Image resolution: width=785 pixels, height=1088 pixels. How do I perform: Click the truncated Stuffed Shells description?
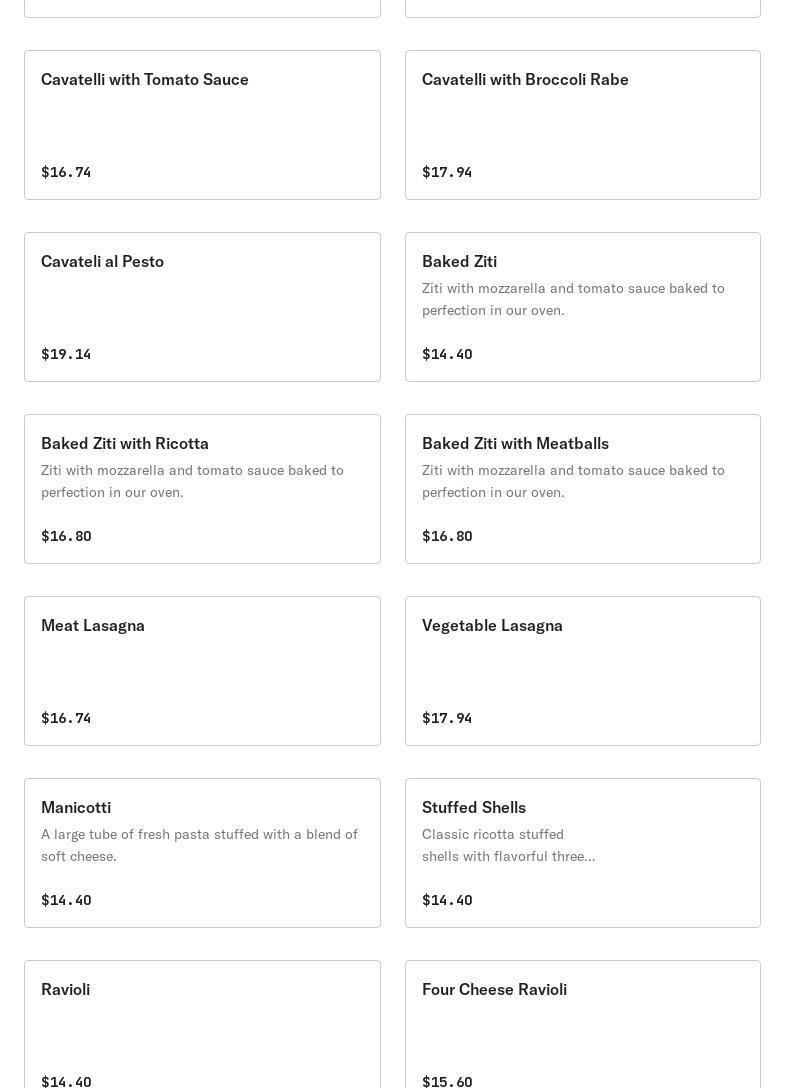[x=508, y=845]
